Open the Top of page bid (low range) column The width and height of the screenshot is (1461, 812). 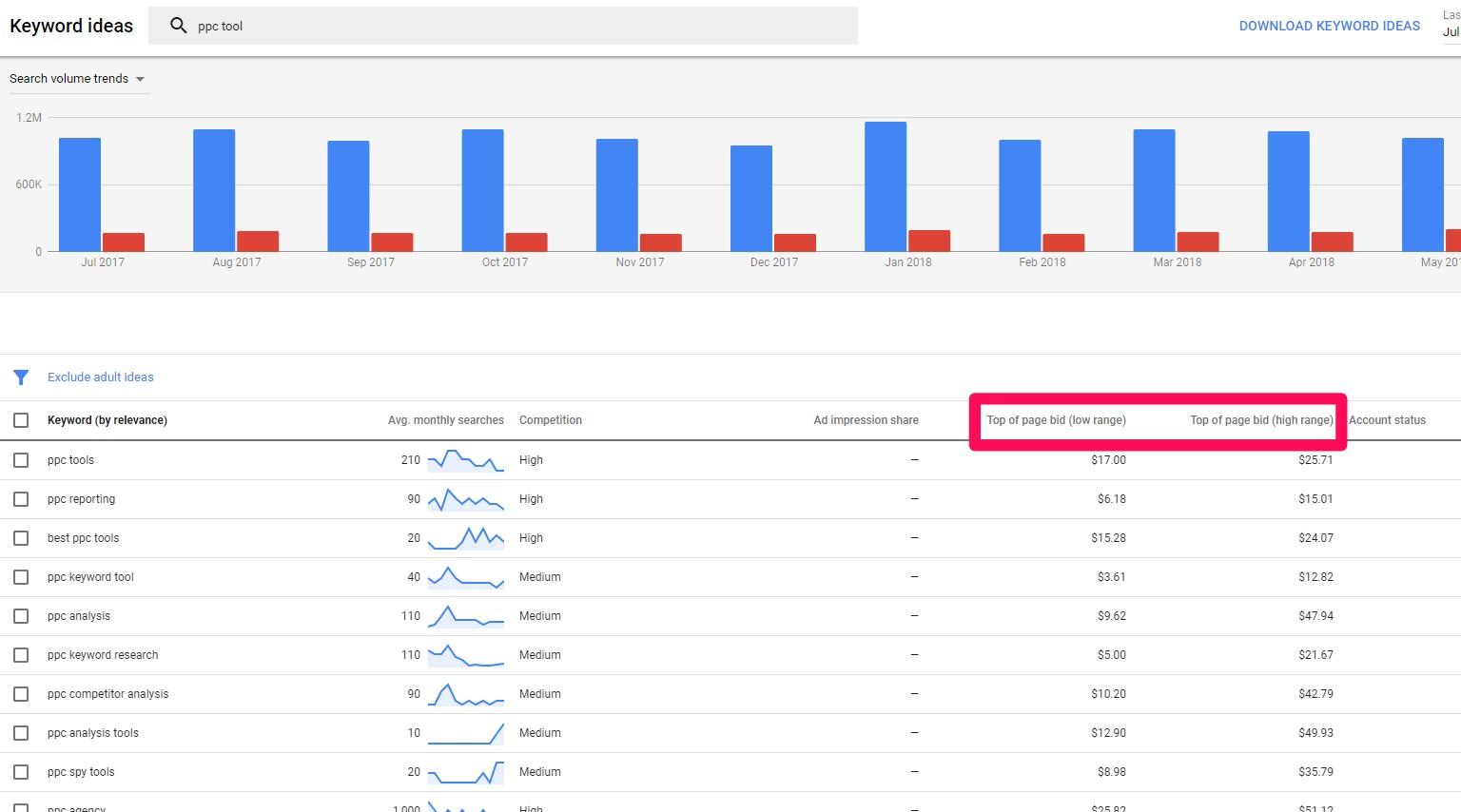pyautogui.click(x=1056, y=419)
